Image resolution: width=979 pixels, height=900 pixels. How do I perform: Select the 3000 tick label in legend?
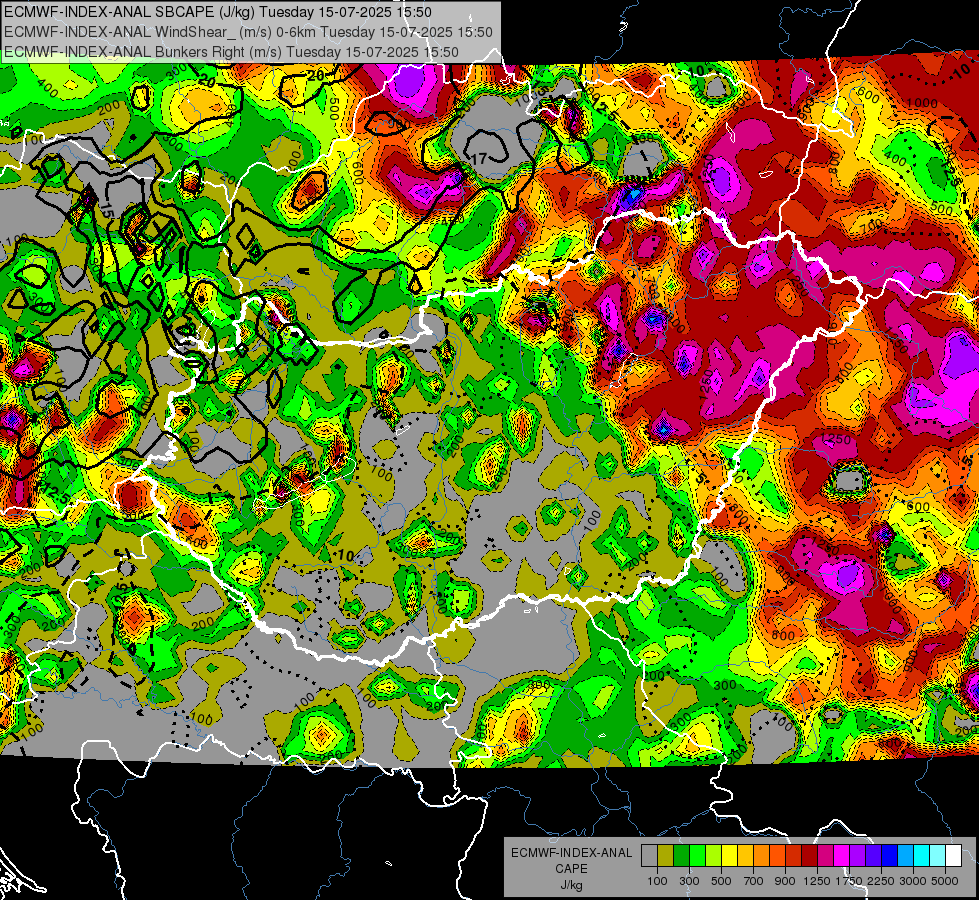(x=913, y=881)
